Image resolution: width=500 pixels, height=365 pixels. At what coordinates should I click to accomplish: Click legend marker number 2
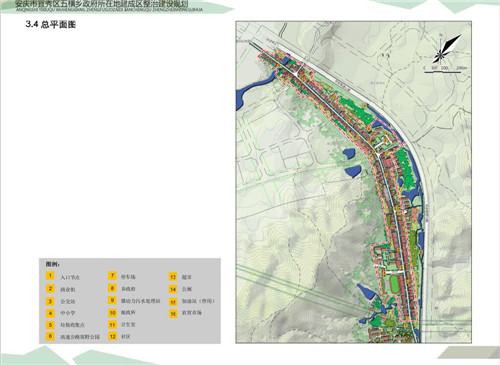pos(50,288)
